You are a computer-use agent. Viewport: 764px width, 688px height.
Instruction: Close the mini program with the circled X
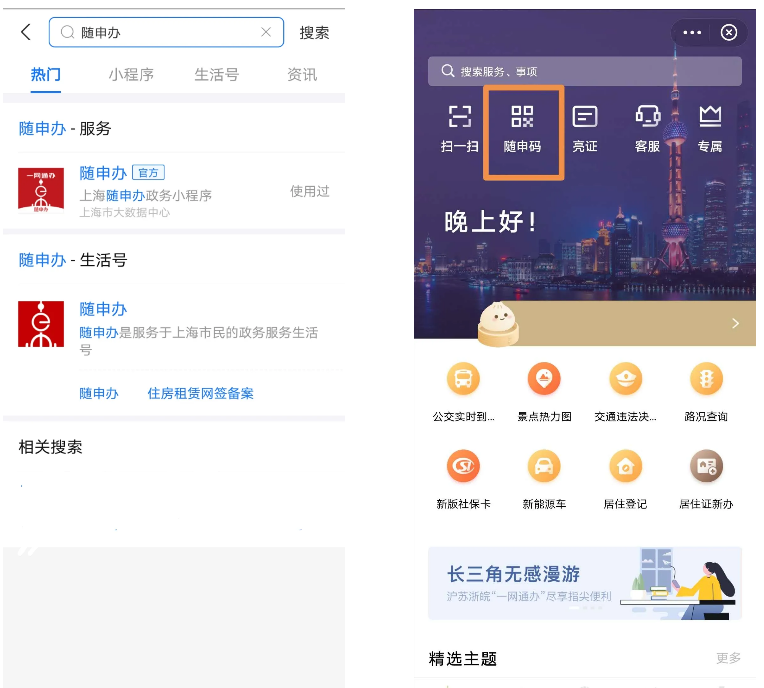(729, 33)
